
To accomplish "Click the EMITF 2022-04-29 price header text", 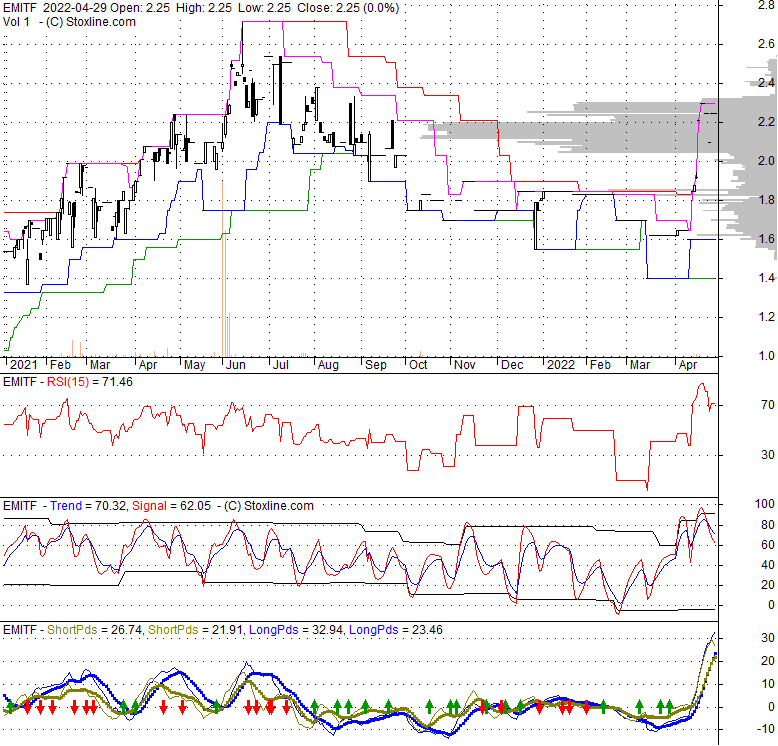I will (x=201, y=8).
